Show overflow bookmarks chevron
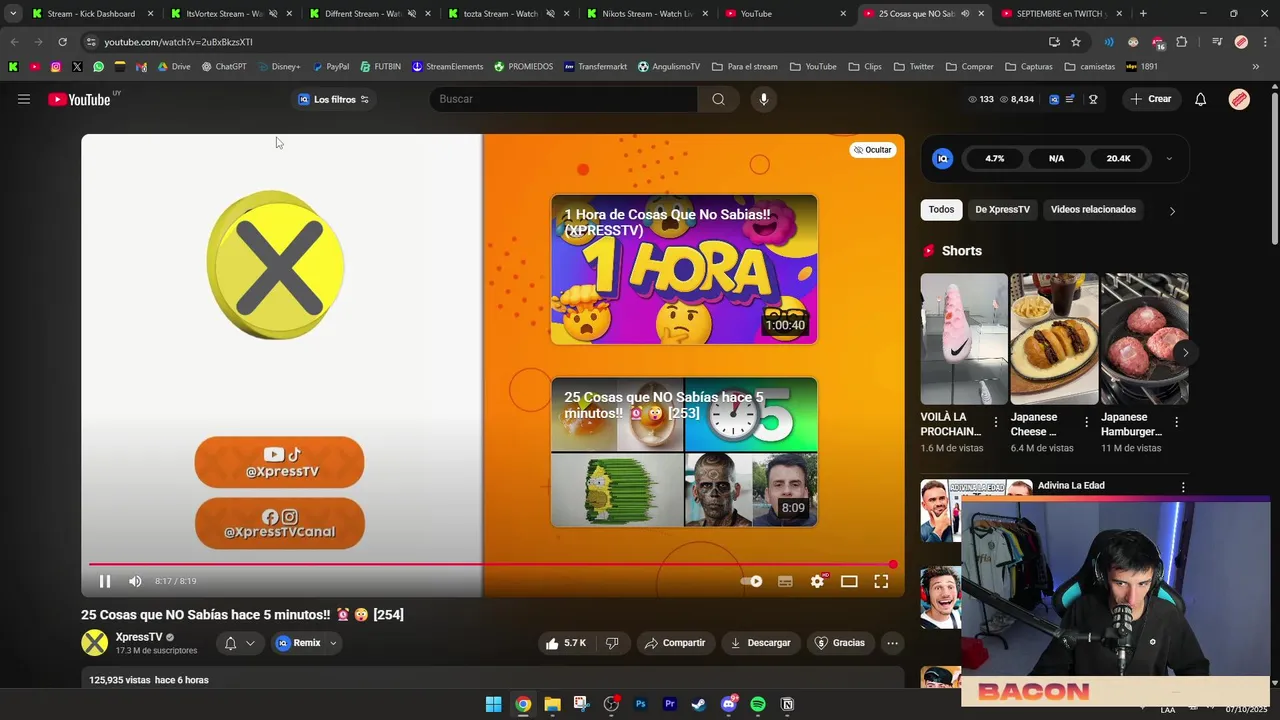This screenshot has height=720, width=1280. (x=1256, y=67)
